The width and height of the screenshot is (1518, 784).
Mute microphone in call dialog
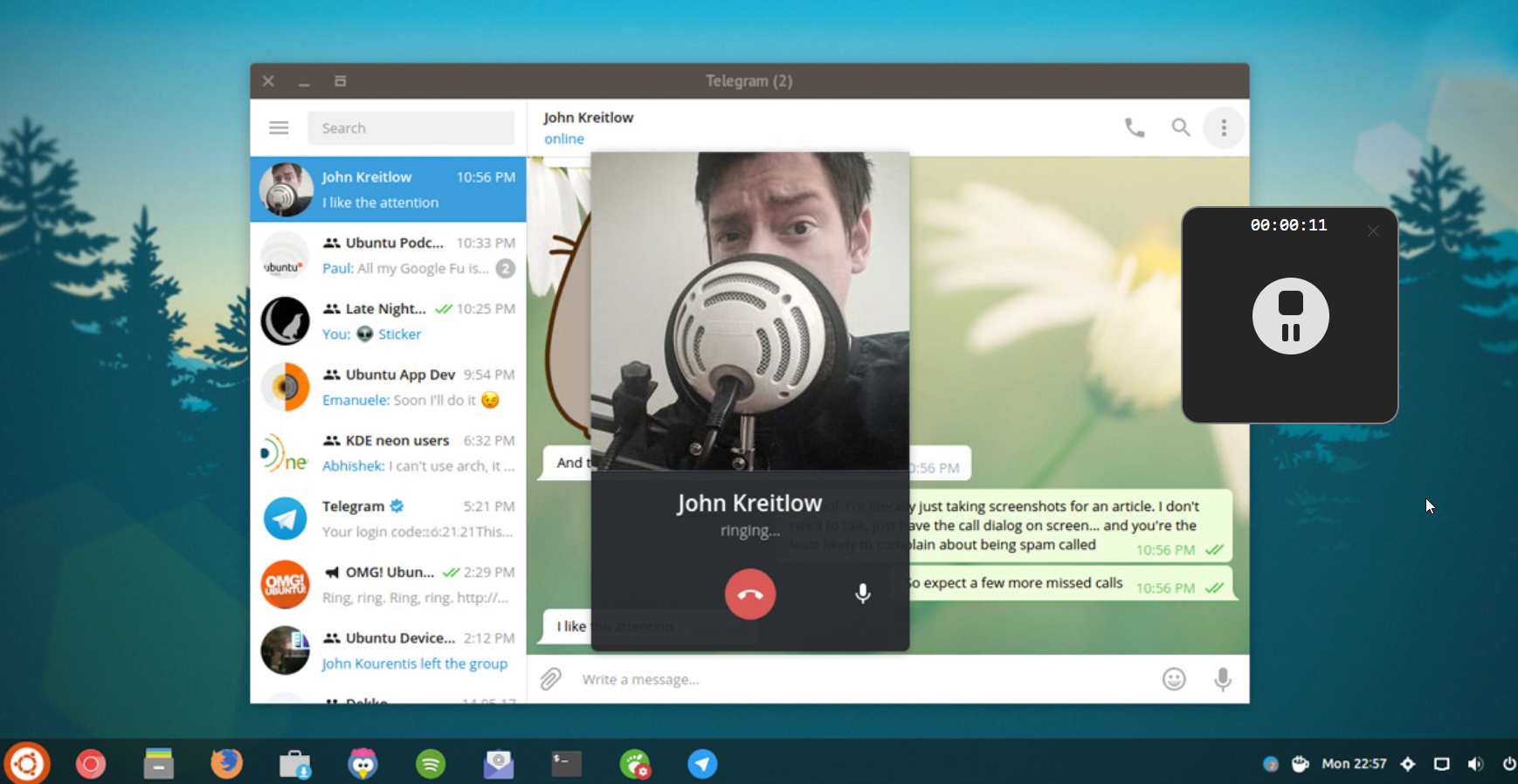[x=863, y=594]
